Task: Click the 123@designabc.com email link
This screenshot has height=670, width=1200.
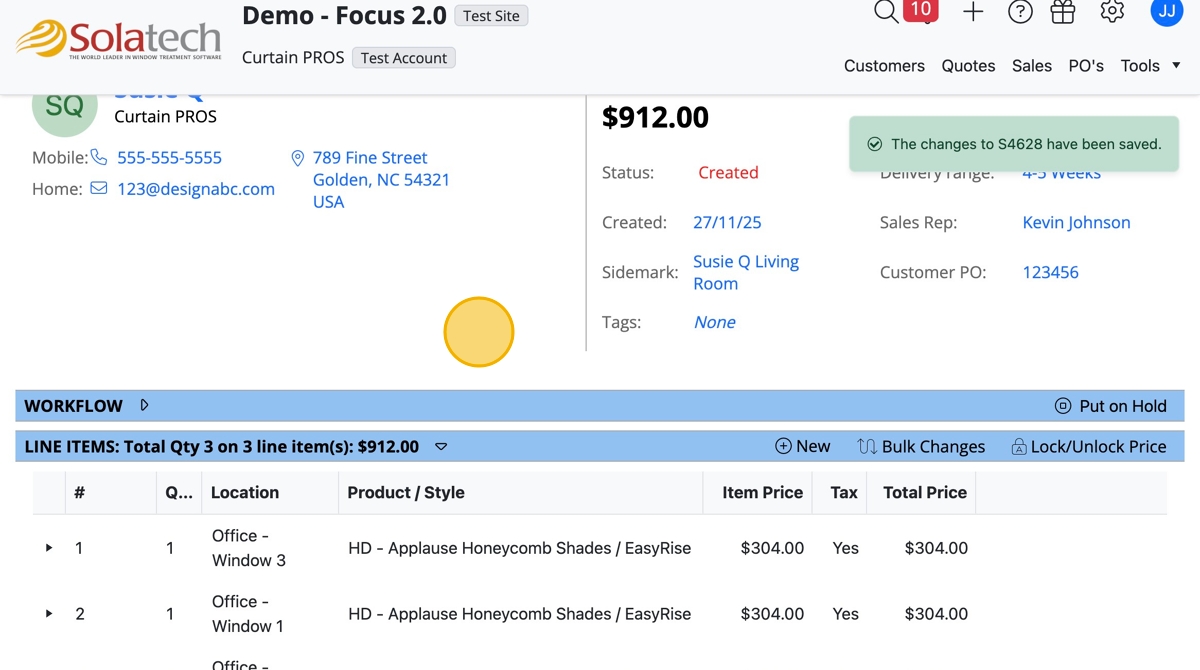Action: (196, 189)
